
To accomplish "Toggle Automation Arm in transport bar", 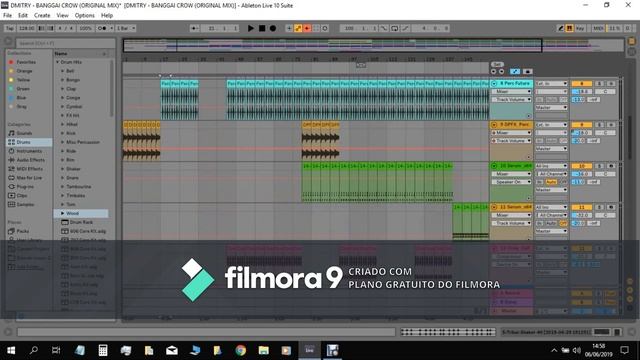I will (x=298, y=28).
